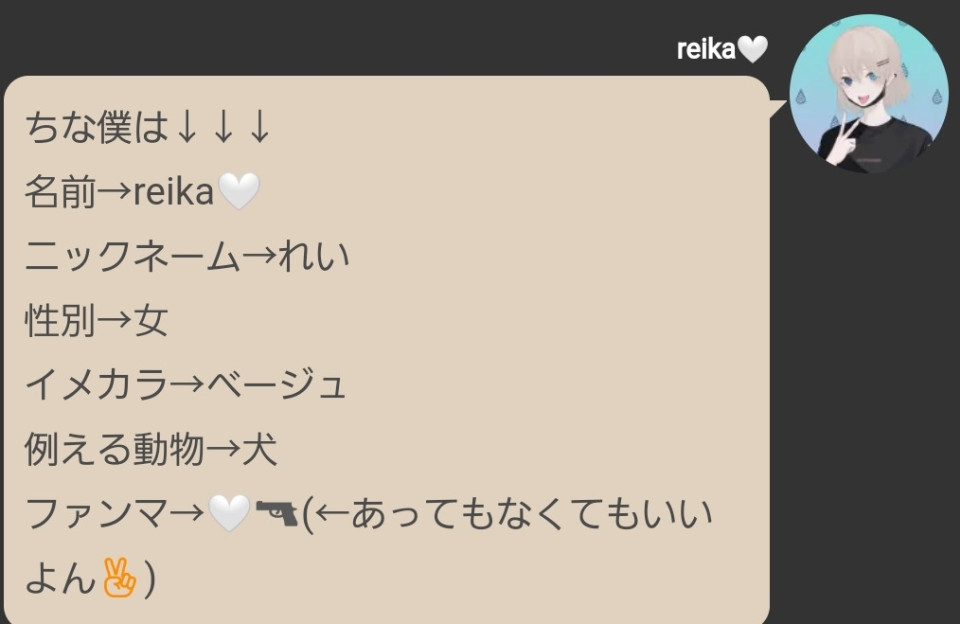Image resolution: width=960 pixels, height=624 pixels.
Task: Select the first line ちな僕は↓↓↓
Action: point(148,127)
